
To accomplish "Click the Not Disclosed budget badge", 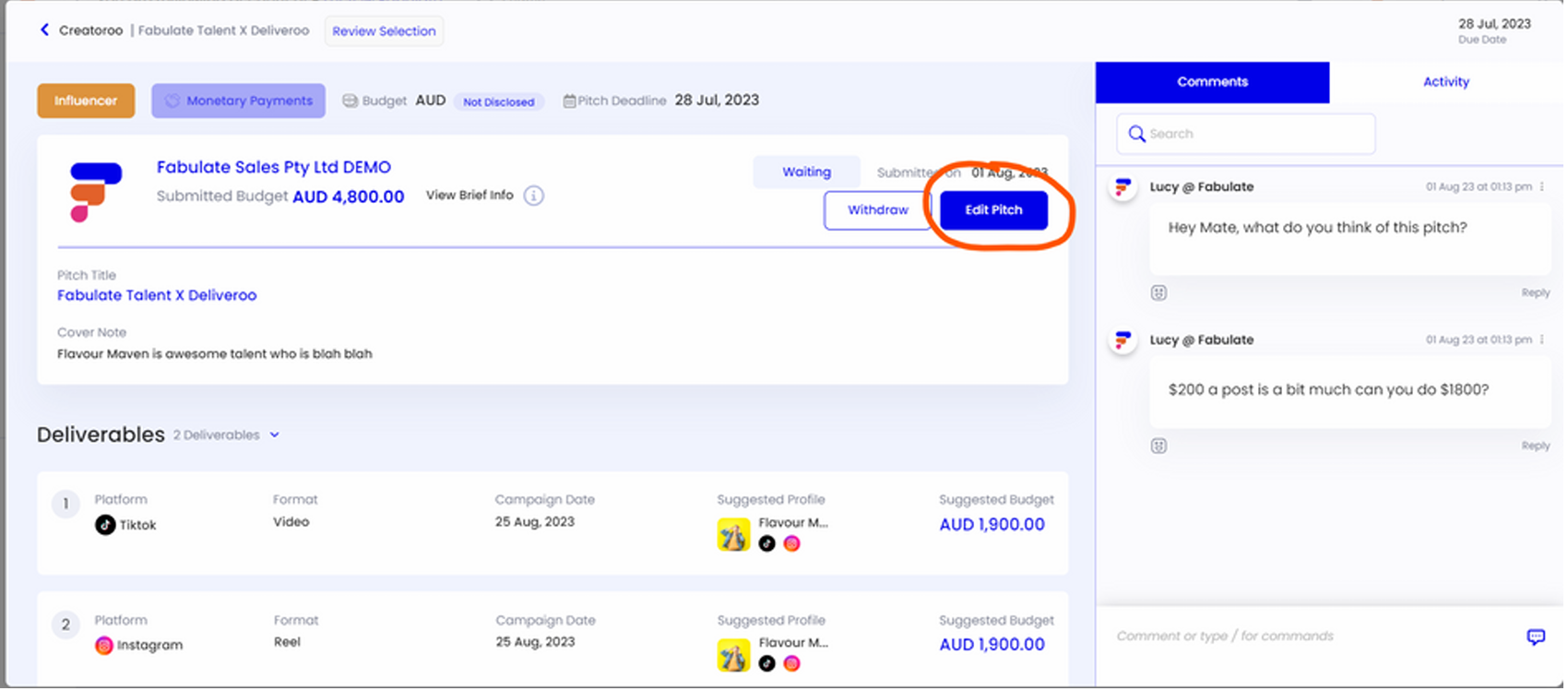I will 498,101.
